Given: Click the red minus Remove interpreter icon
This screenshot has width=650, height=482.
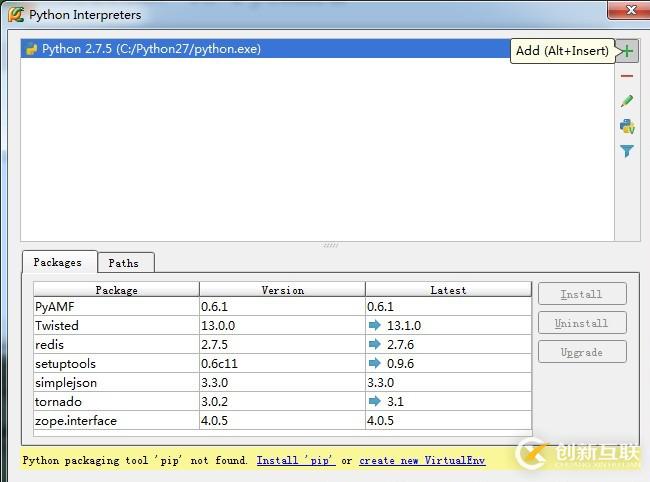Looking at the screenshot, I should tap(627, 76).
